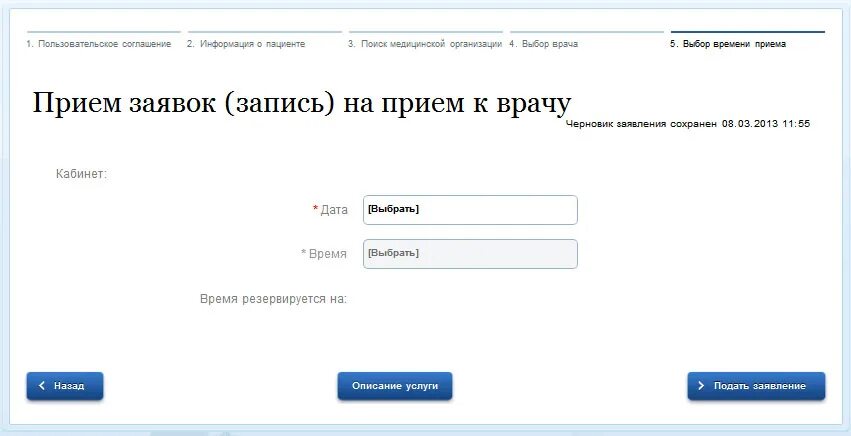Viewport: 851px width, 436px height.
Task: Go to step 4 Выбор врача
Action: [543, 44]
